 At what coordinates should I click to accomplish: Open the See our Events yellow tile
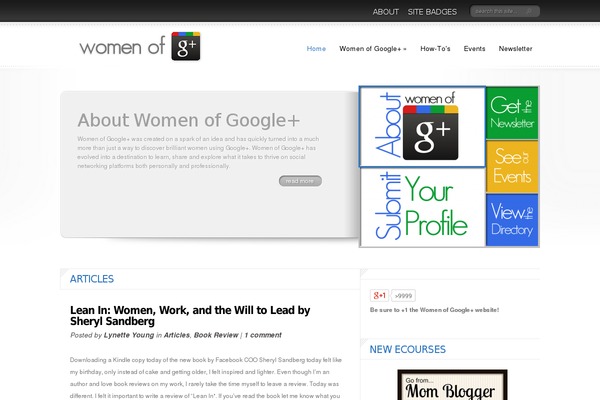point(512,167)
